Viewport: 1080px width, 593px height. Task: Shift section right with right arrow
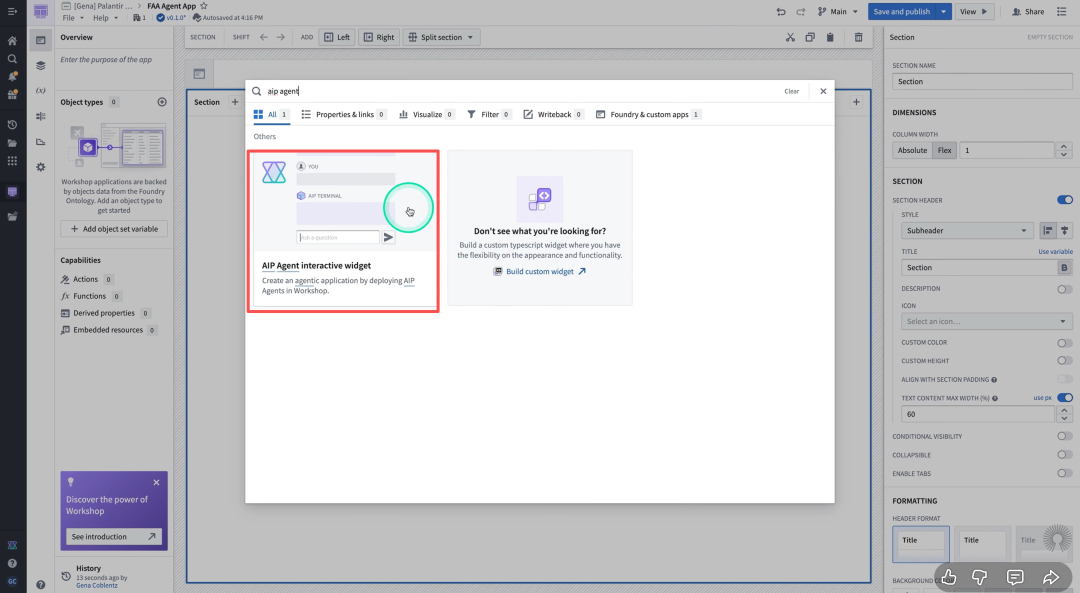click(281, 37)
